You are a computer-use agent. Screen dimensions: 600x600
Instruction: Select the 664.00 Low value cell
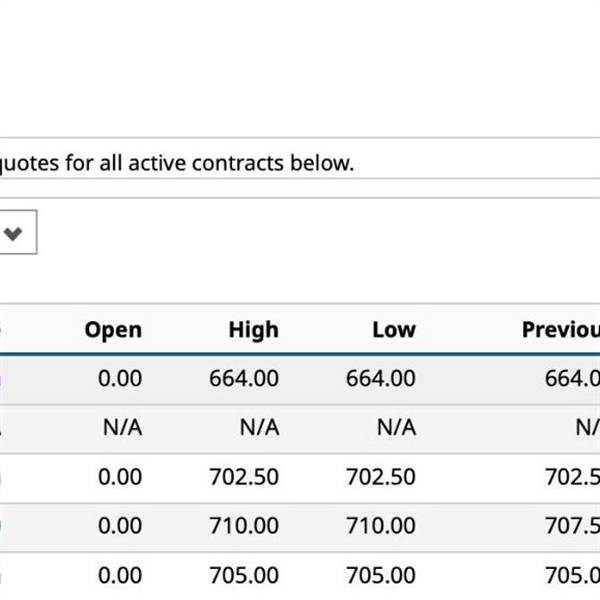point(381,379)
